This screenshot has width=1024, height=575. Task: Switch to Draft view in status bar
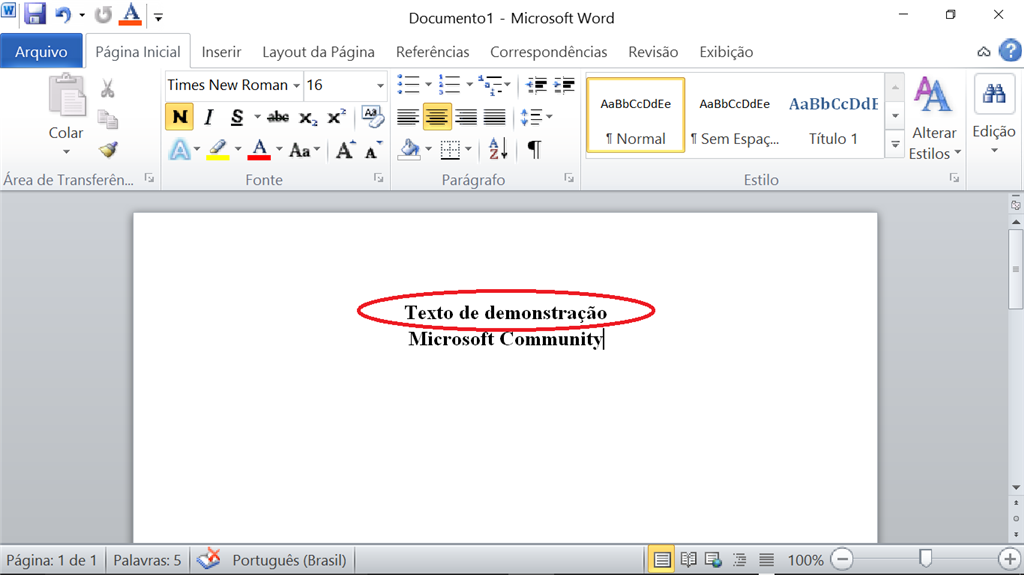(x=766, y=560)
